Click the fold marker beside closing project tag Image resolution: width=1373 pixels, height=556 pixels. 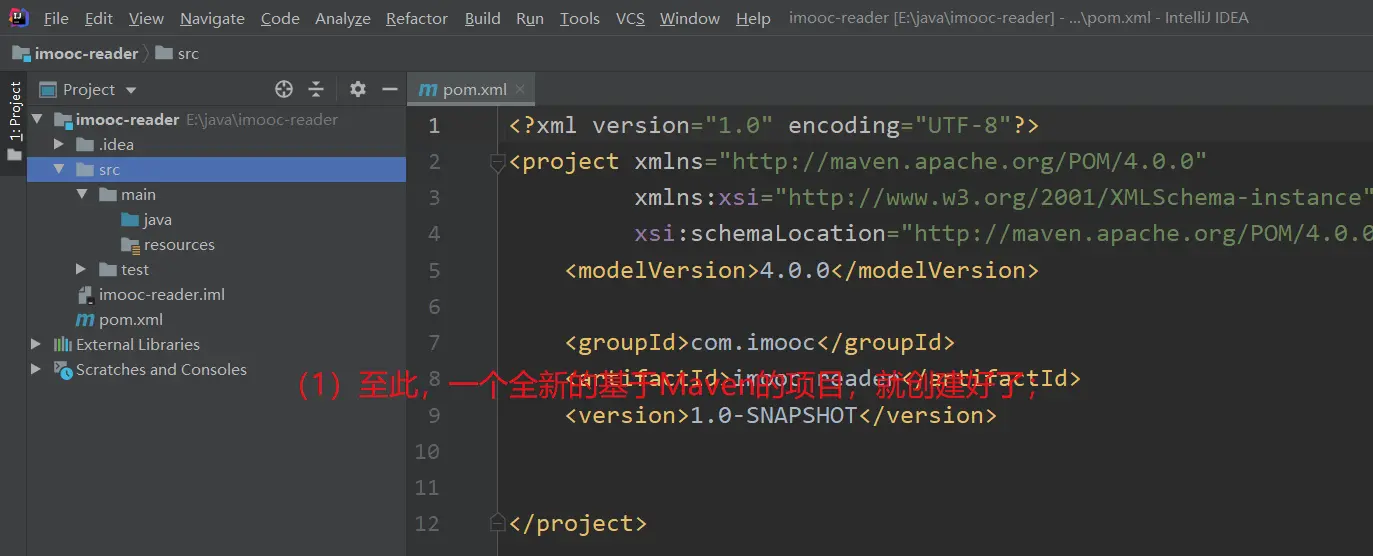click(x=497, y=522)
